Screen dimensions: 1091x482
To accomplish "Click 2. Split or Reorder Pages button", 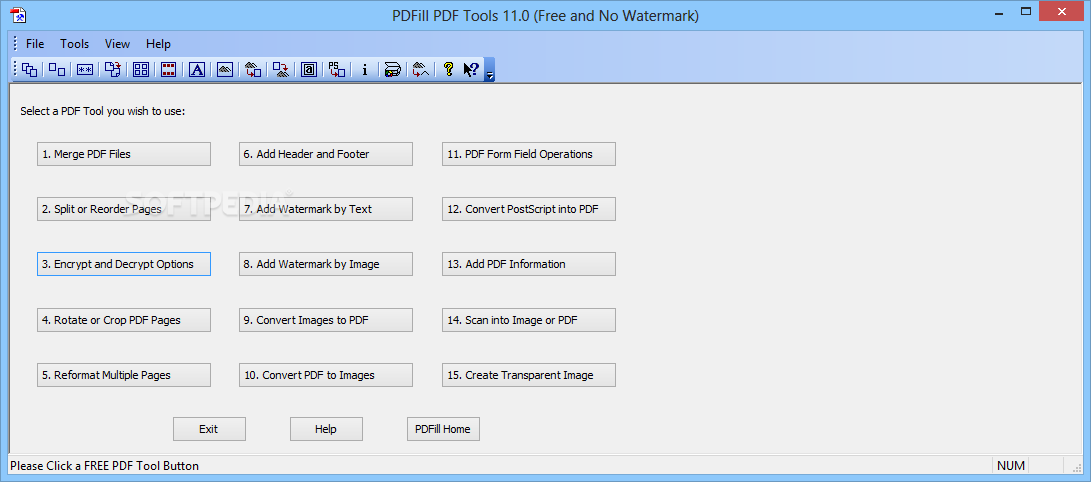I will click(124, 209).
